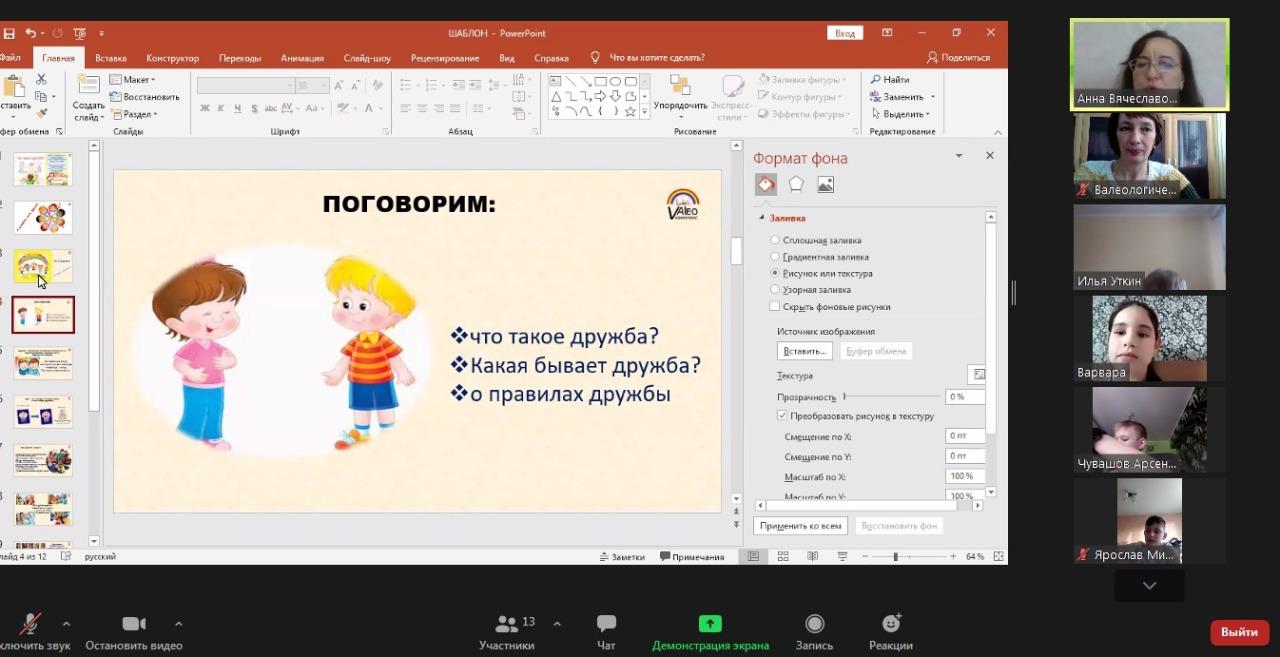Open the Fill paint bucket tab in Формат фона

765,184
